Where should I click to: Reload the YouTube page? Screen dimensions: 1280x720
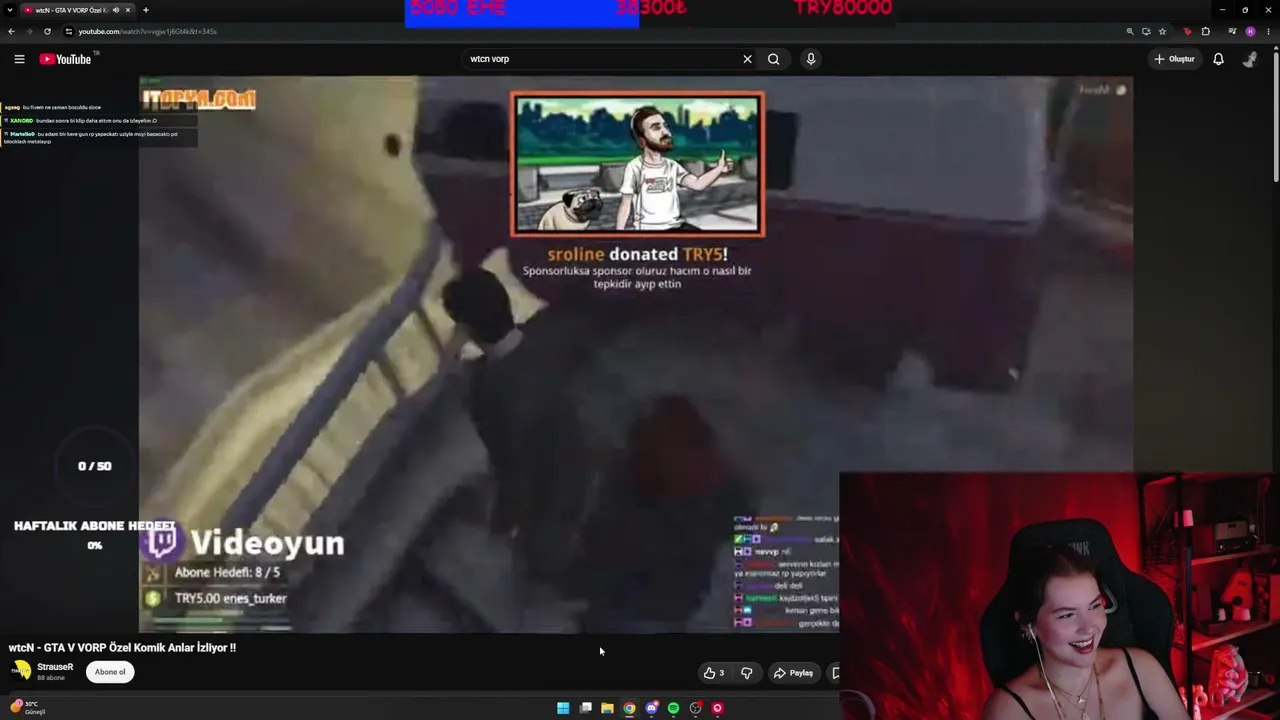47,31
